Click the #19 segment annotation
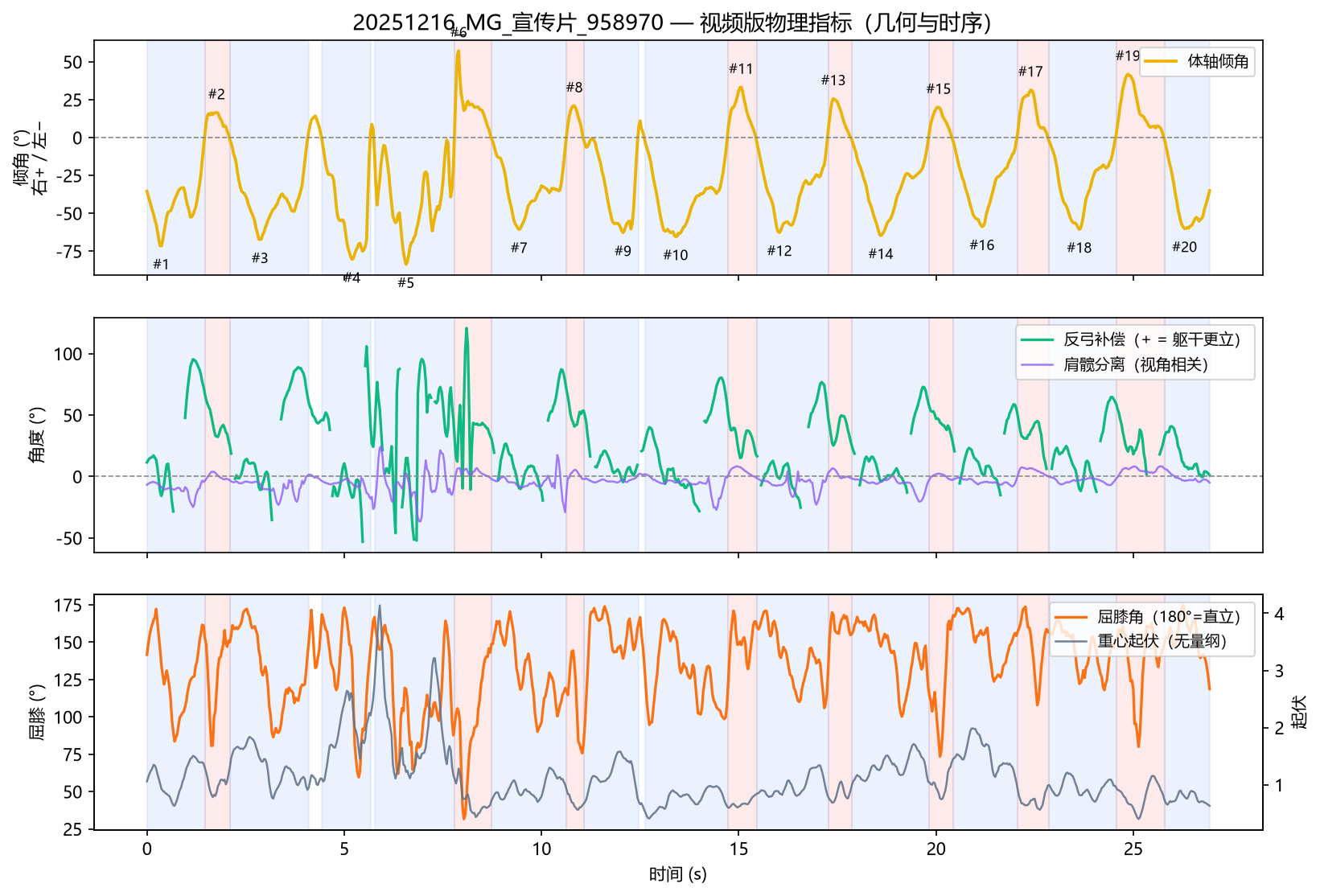The height and width of the screenshot is (896, 1320). click(x=1128, y=55)
